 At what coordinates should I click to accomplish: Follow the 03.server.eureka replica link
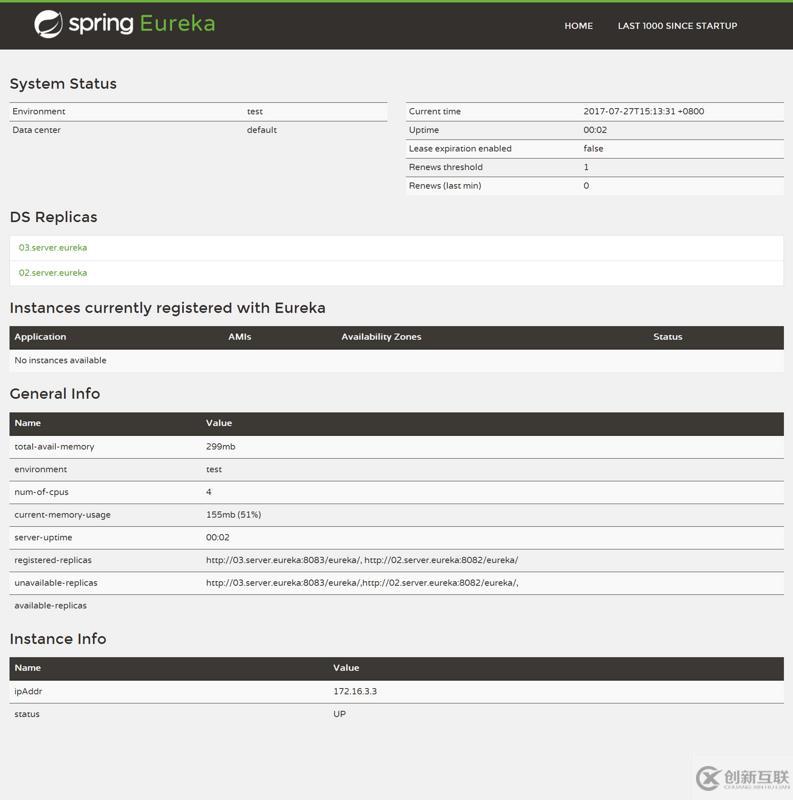click(x=53, y=247)
